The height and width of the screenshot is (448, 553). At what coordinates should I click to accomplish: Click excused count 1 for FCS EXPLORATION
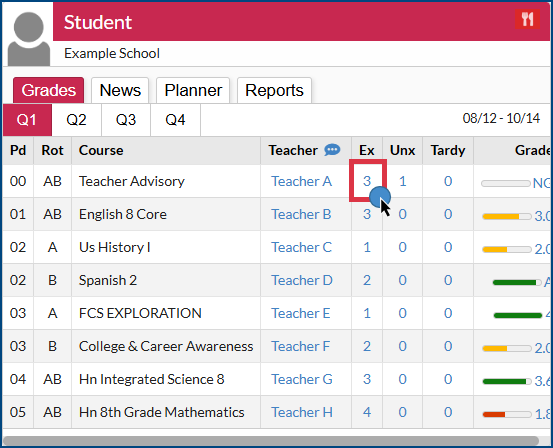click(367, 313)
